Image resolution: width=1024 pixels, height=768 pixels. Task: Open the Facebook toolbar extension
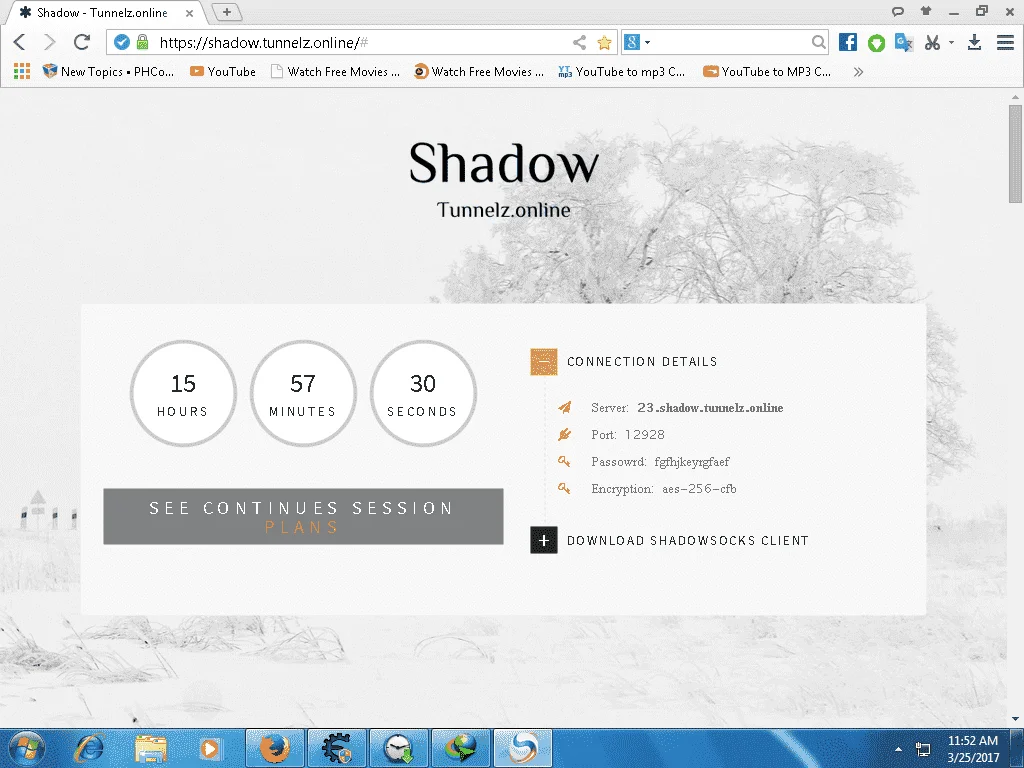[848, 42]
